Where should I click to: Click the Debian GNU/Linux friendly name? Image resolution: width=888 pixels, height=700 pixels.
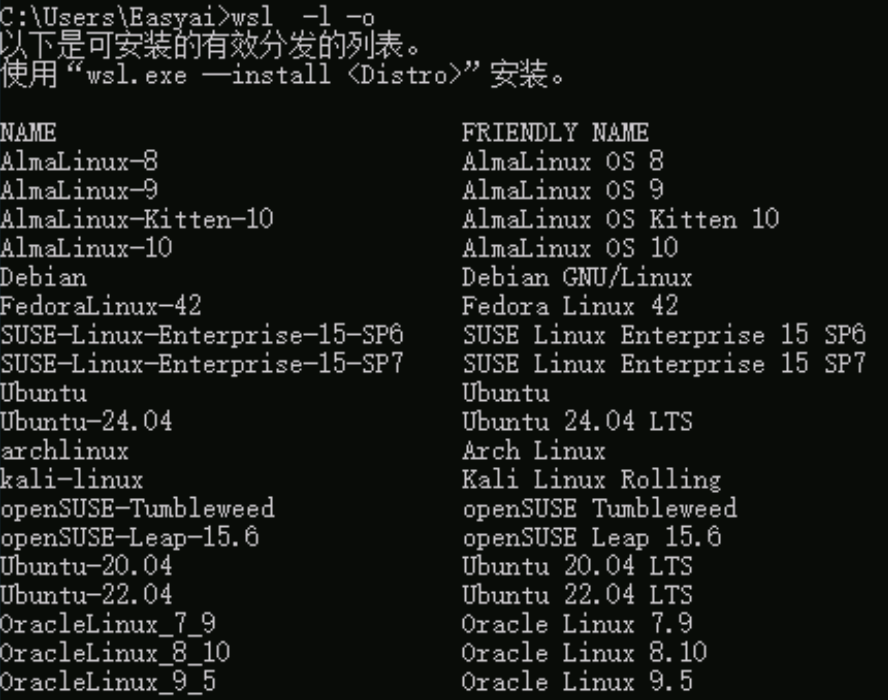pos(576,277)
